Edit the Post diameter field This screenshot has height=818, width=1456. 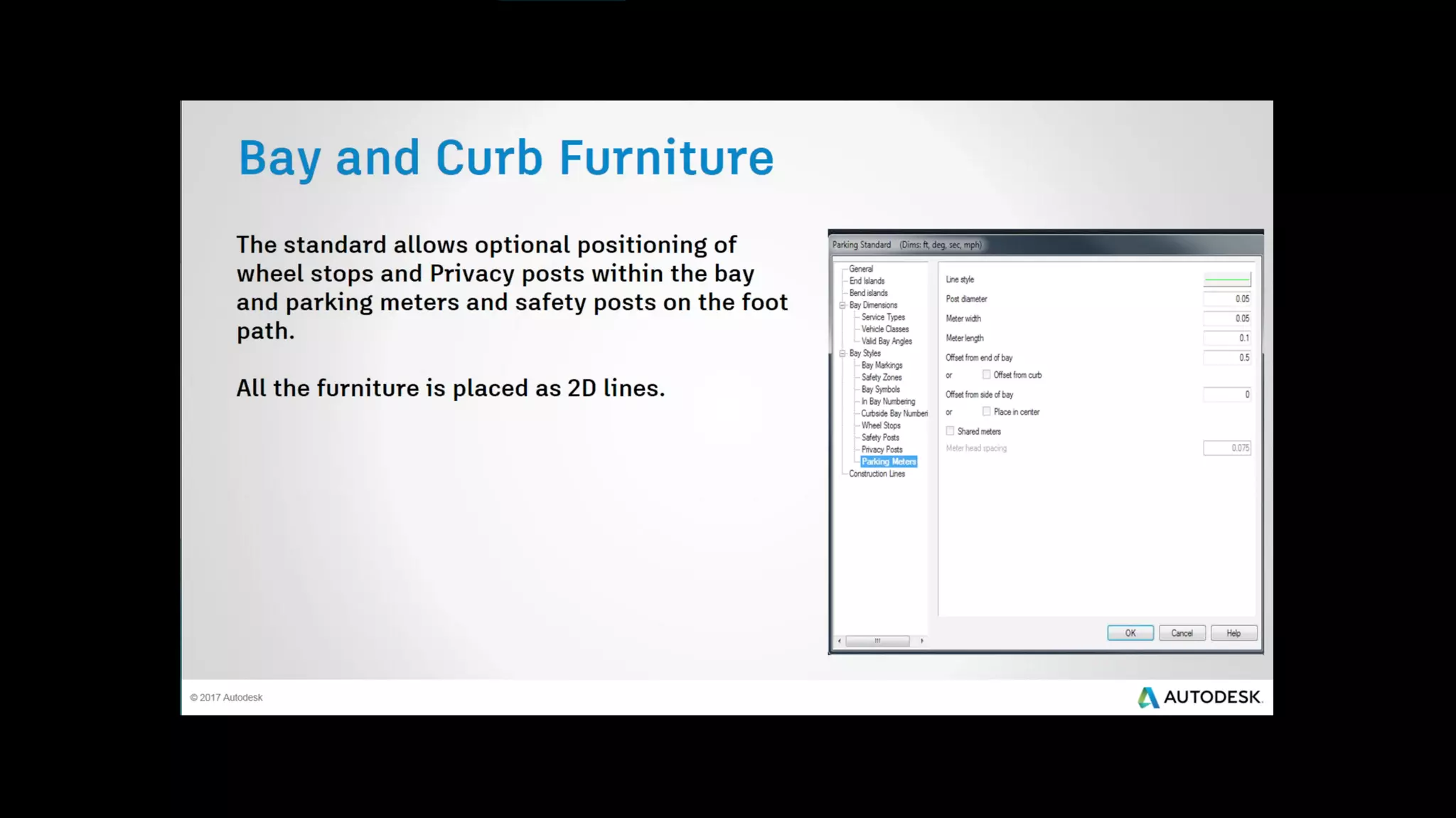coord(1227,299)
